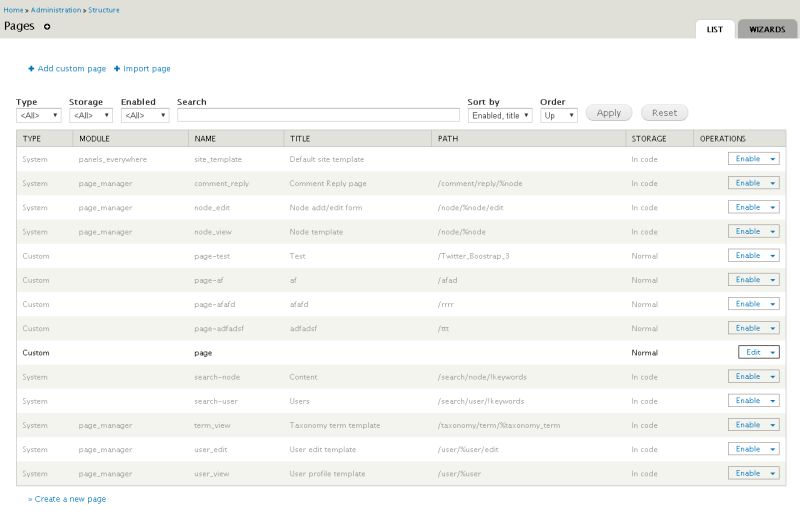
Task: Switch to the WIZARDS tab
Action: coord(767,29)
